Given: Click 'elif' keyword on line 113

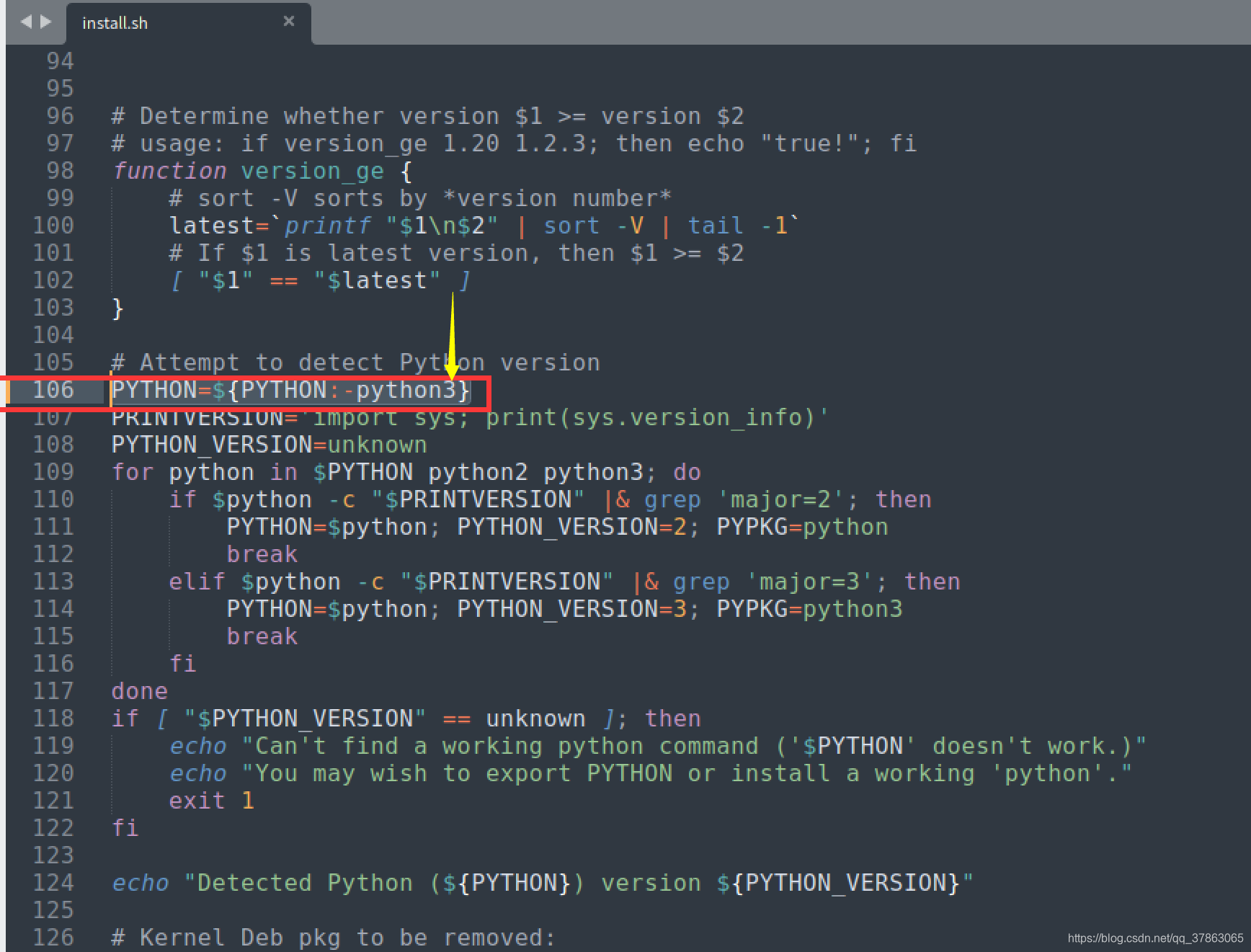Looking at the screenshot, I should click(197, 582).
